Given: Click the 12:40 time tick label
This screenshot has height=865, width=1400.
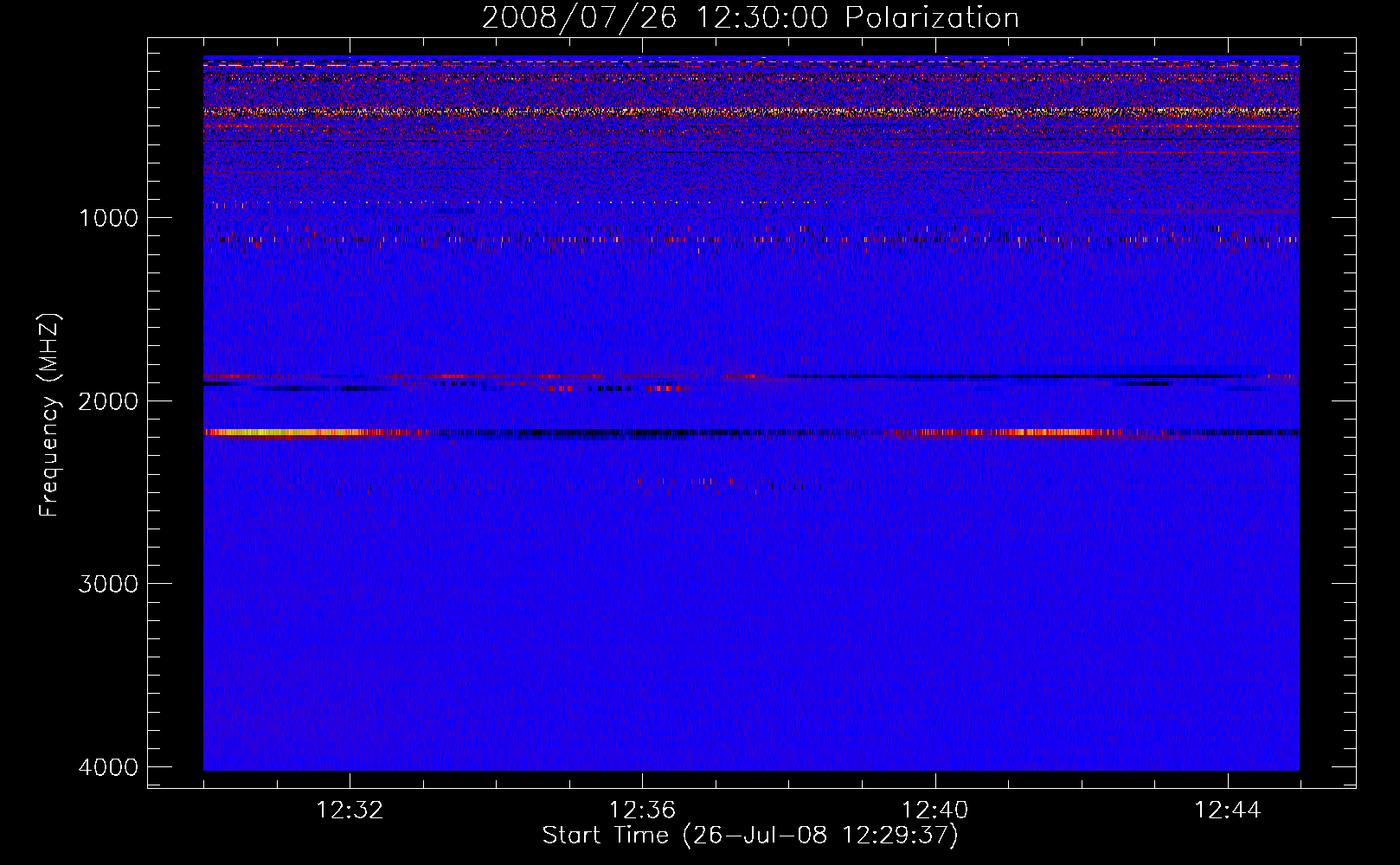Looking at the screenshot, I should 934,811.
